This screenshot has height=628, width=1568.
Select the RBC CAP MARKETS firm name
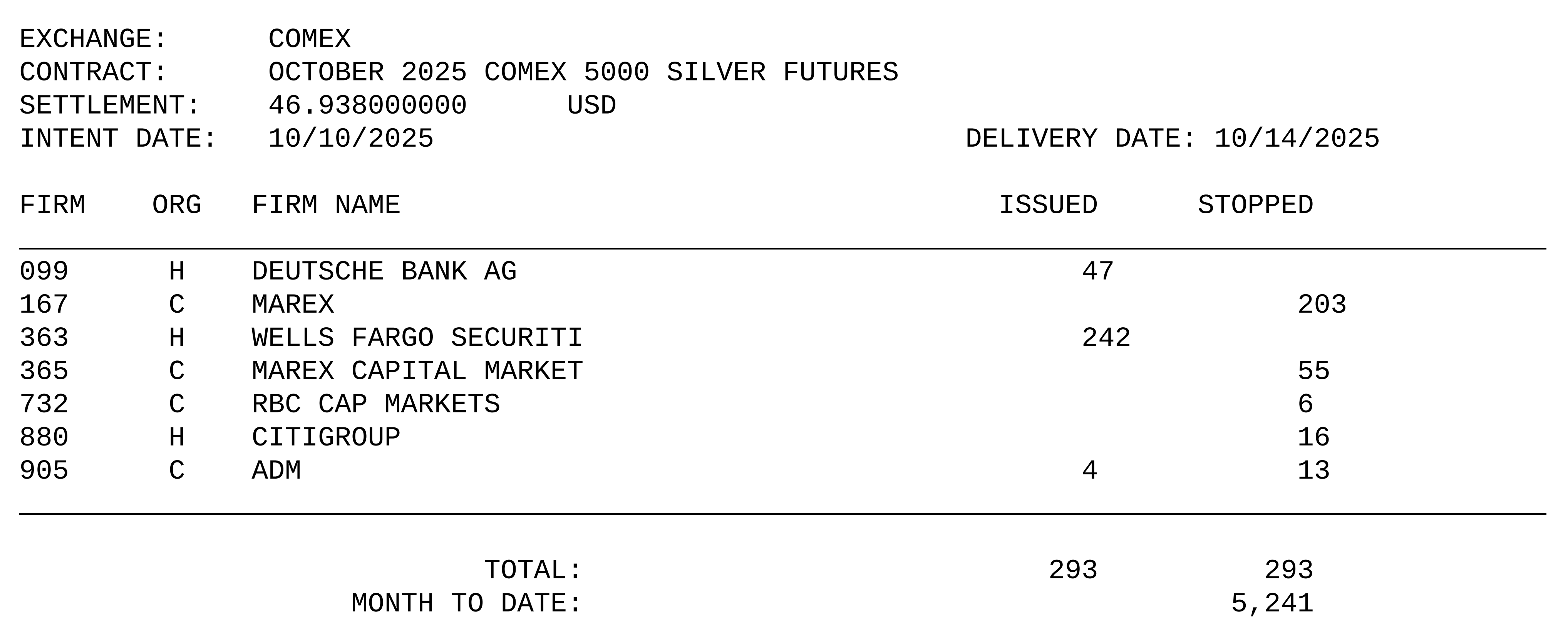(375, 405)
